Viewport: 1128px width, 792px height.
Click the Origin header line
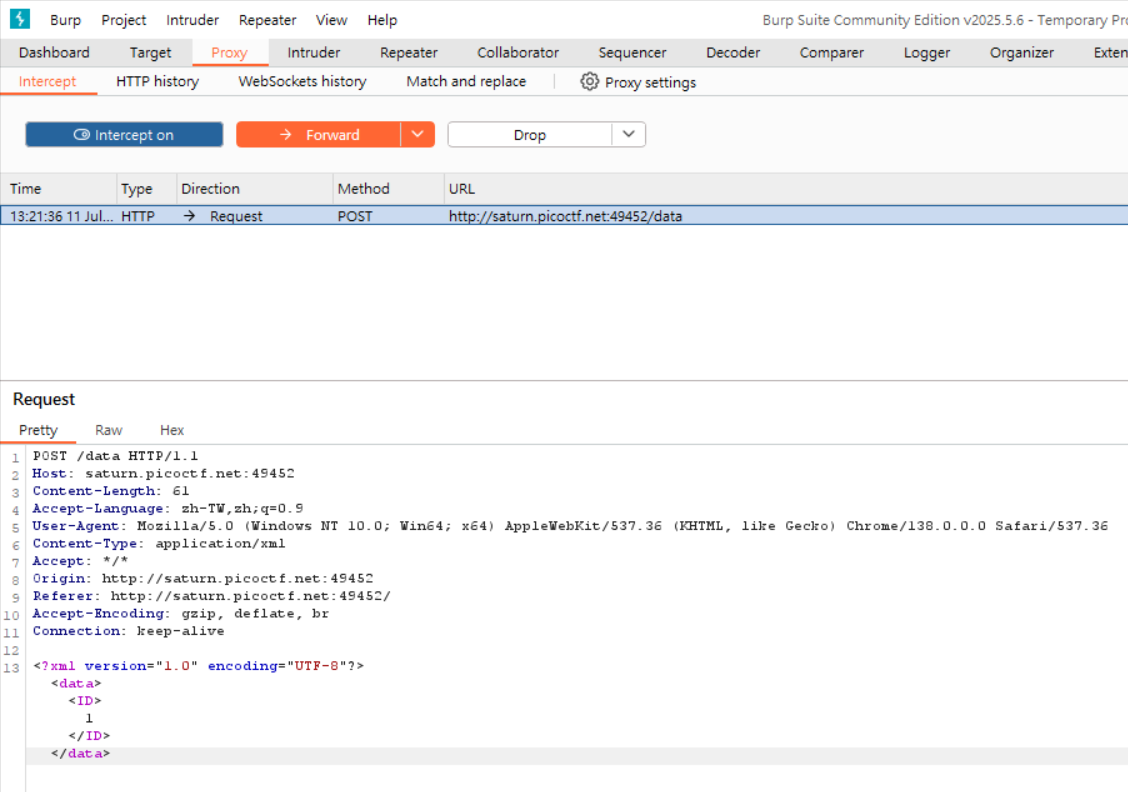click(x=203, y=578)
